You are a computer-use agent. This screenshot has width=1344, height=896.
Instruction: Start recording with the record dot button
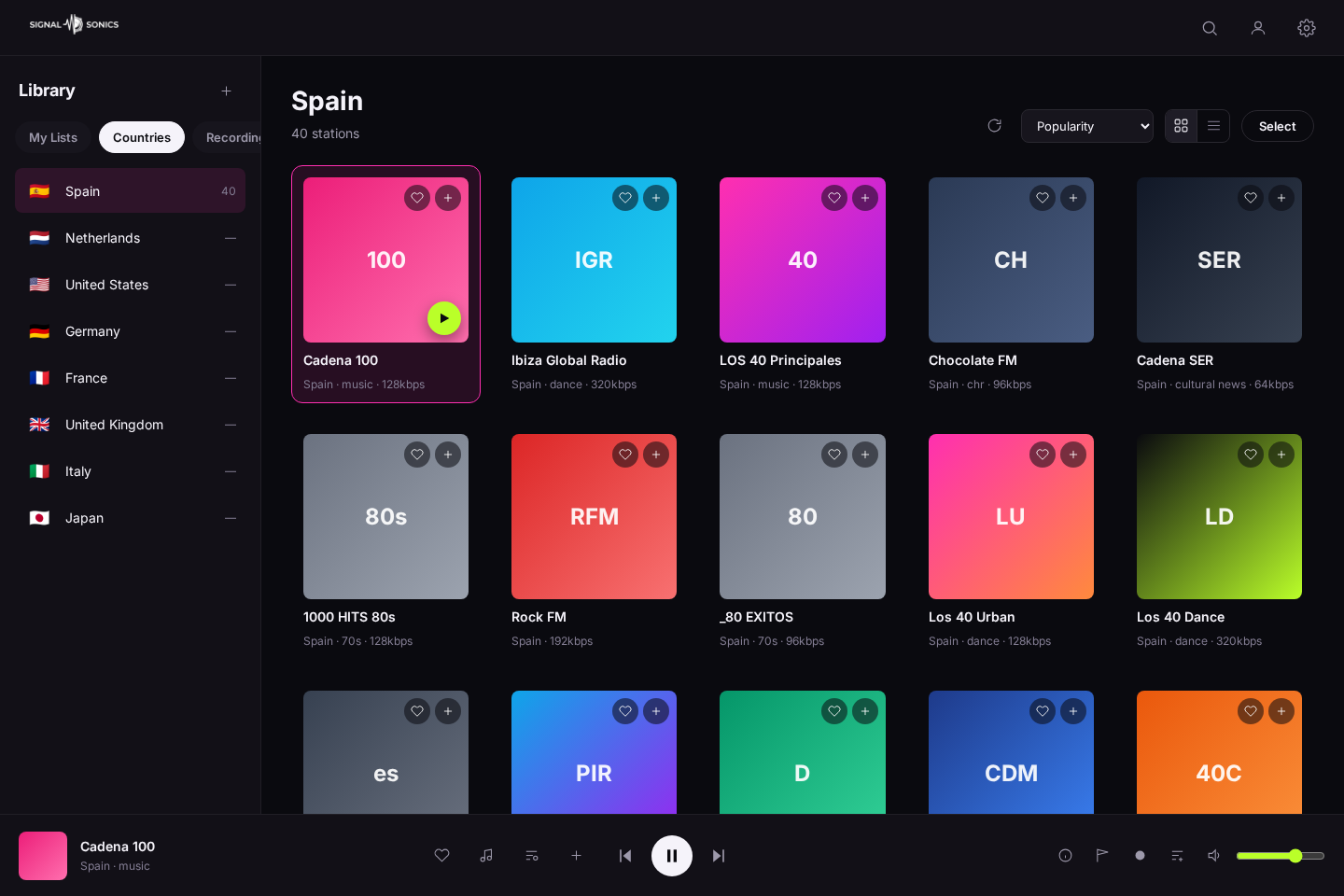[x=1140, y=856]
